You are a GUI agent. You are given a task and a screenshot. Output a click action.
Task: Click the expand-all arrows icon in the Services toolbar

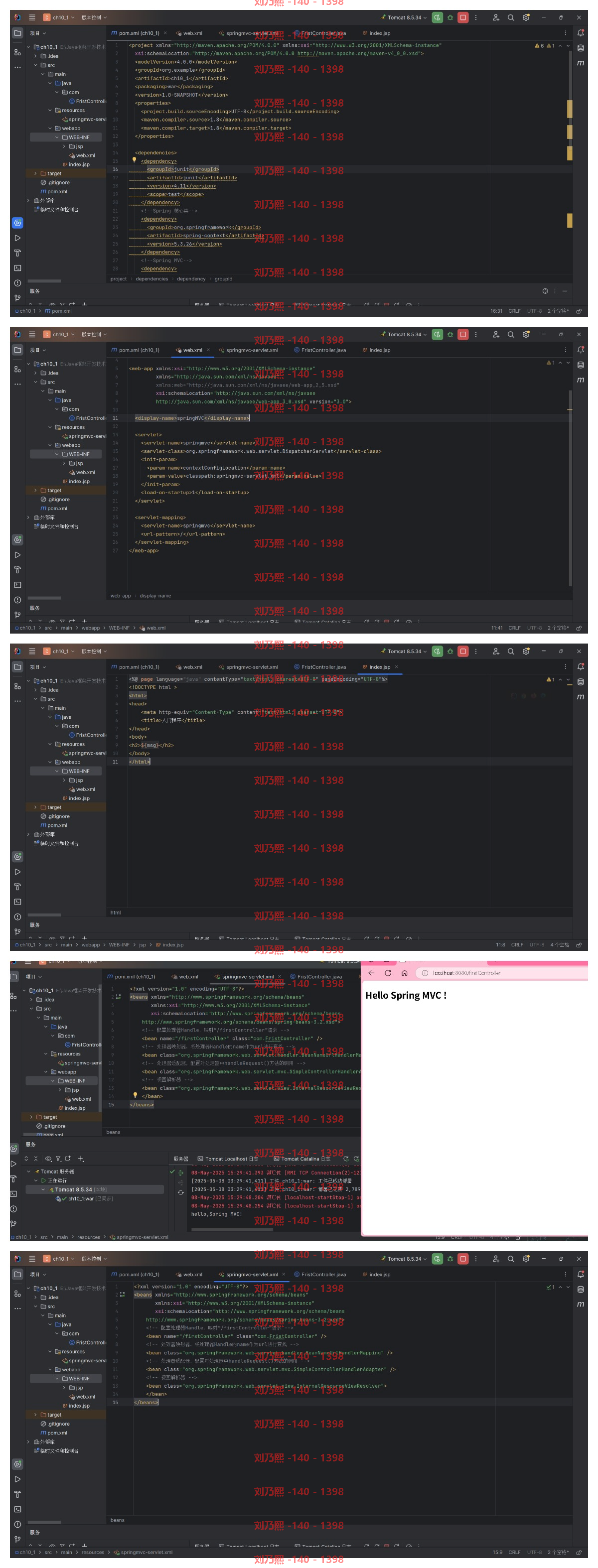pos(26,1159)
